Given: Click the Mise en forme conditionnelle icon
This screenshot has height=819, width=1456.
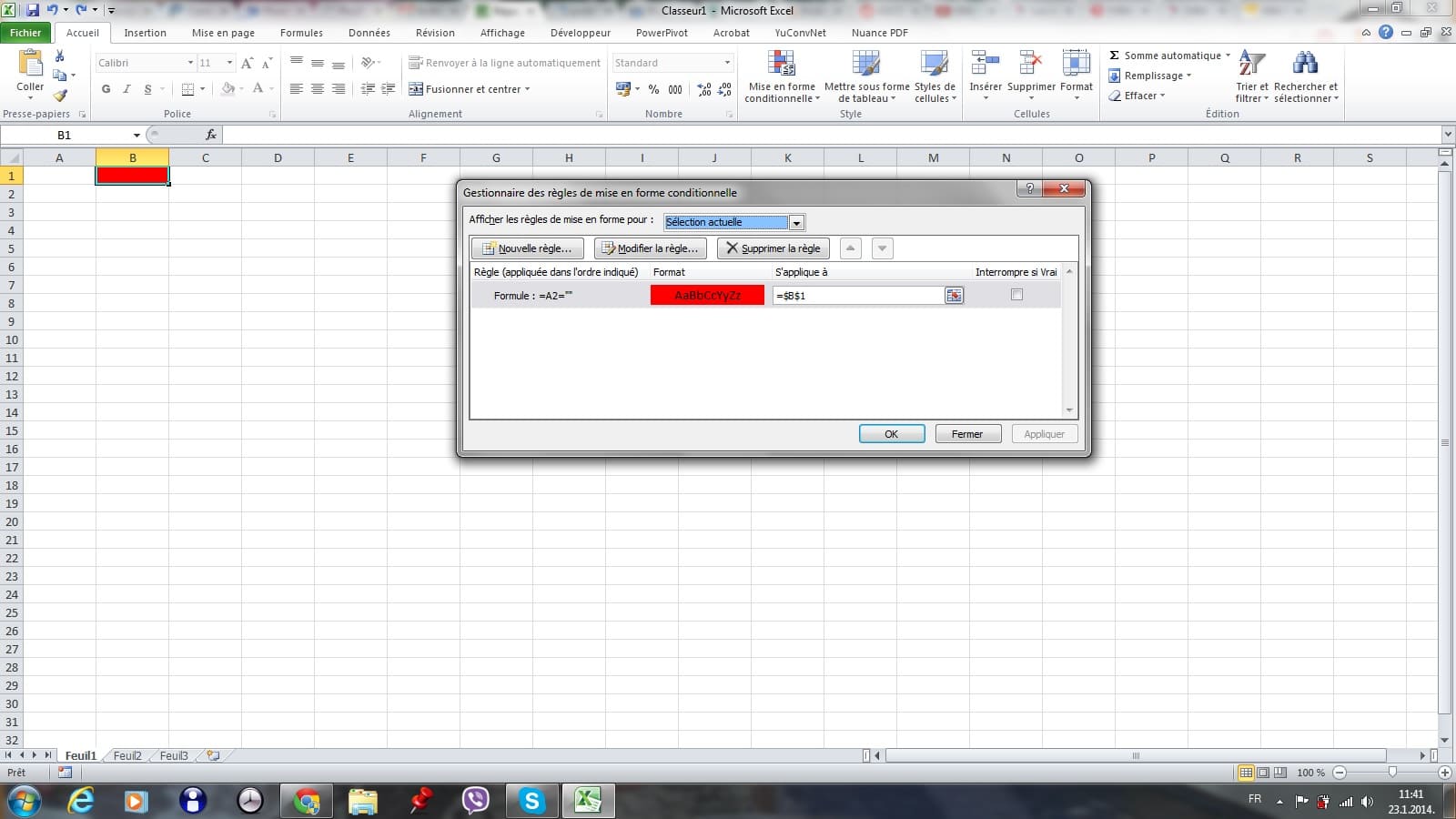Looking at the screenshot, I should [x=782, y=65].
